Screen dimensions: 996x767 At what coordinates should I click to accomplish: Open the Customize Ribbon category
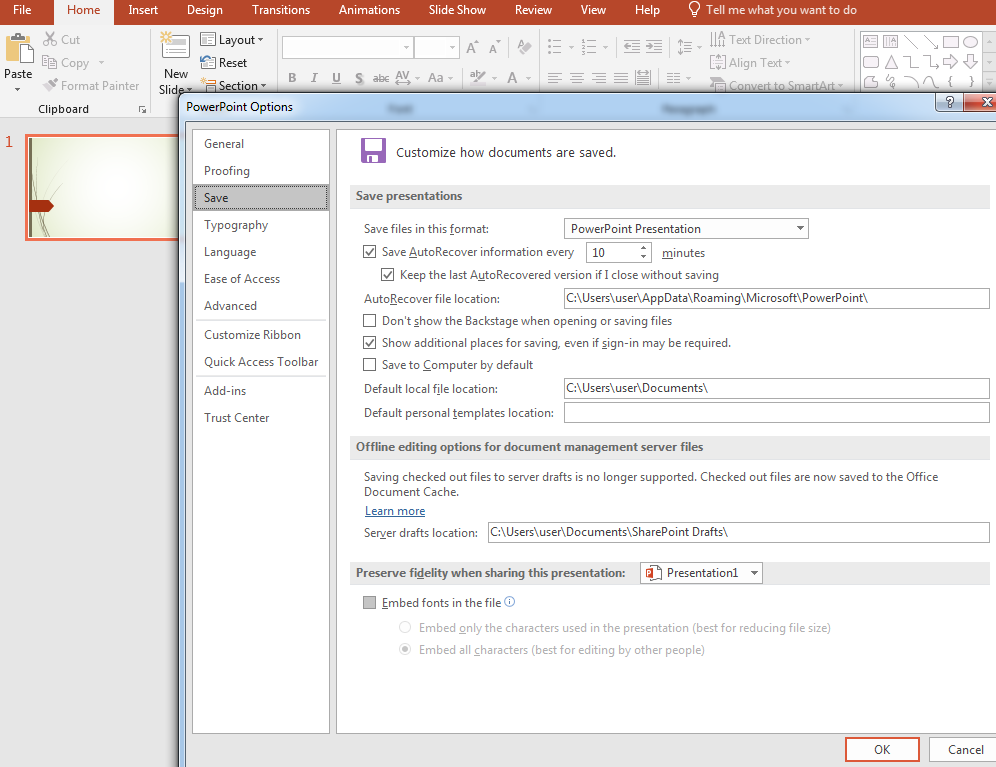click(x=261, y=335)
